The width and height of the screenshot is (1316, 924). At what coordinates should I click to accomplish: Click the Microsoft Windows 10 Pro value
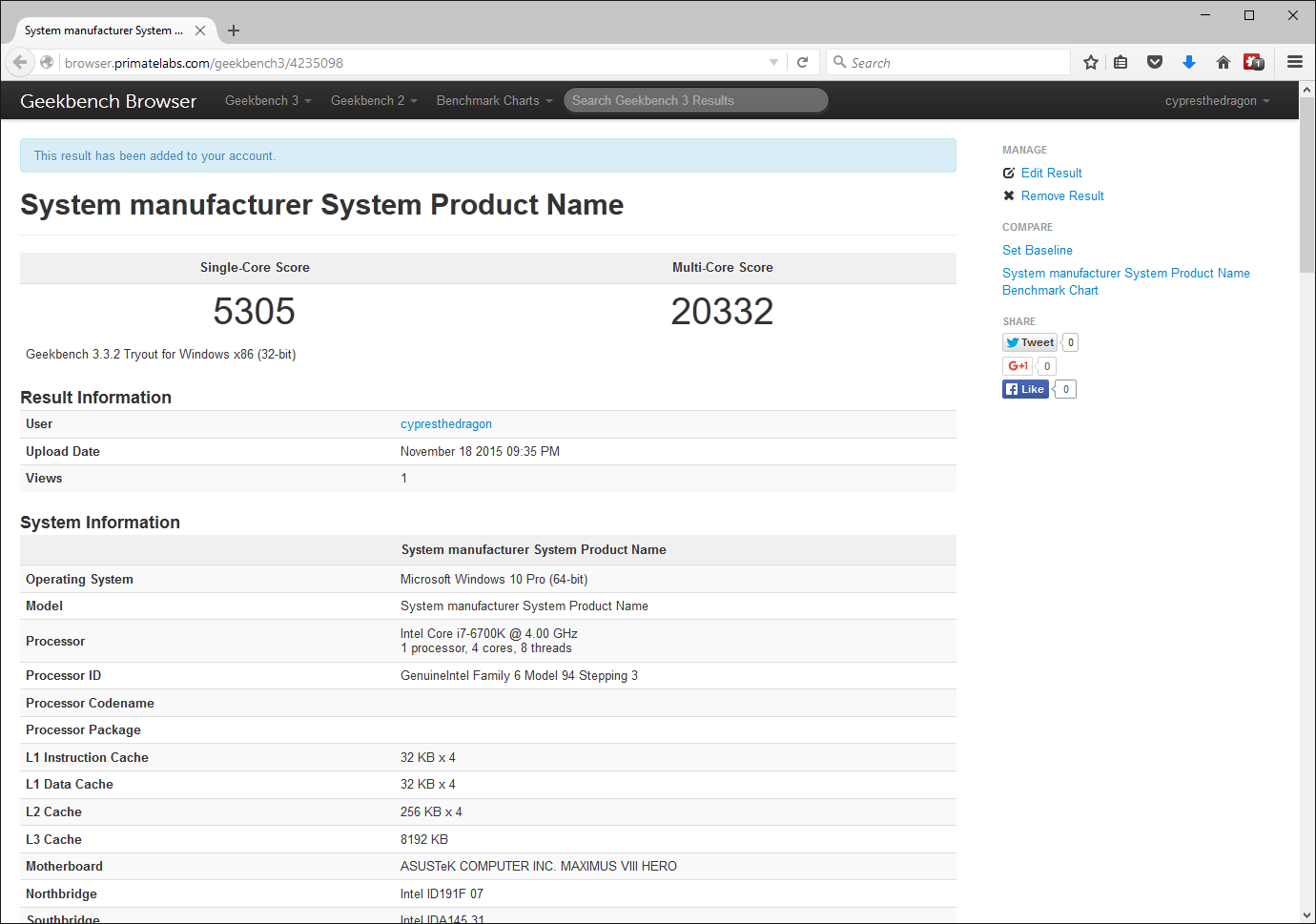pos(494,580)
